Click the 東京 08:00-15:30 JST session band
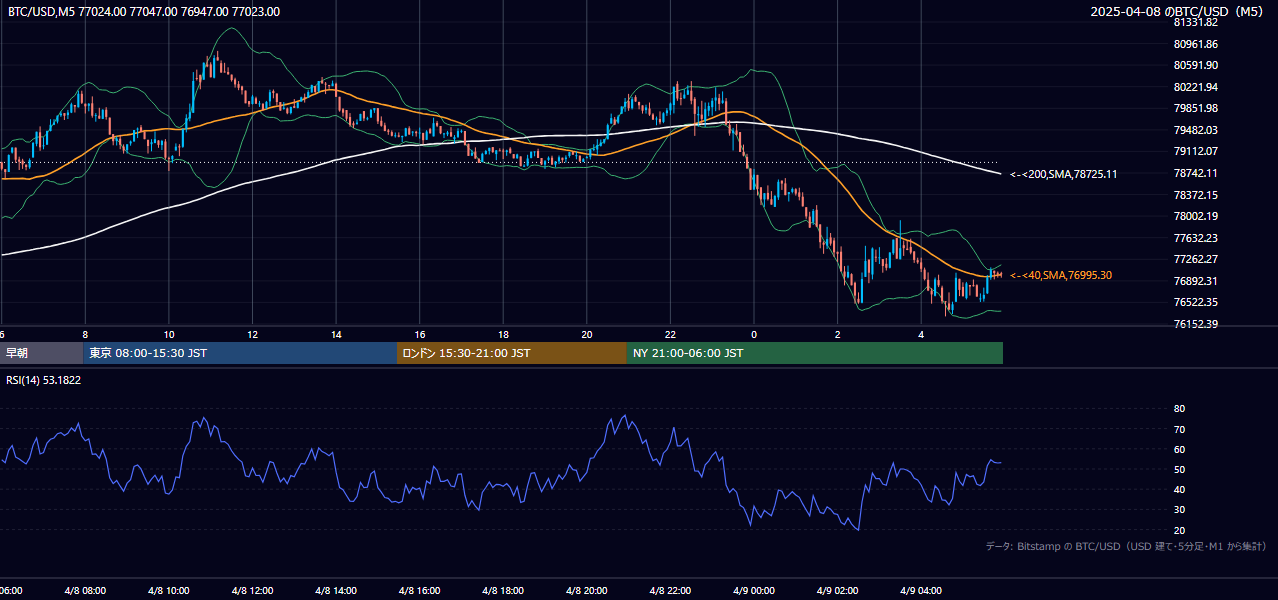 (240, 353)
